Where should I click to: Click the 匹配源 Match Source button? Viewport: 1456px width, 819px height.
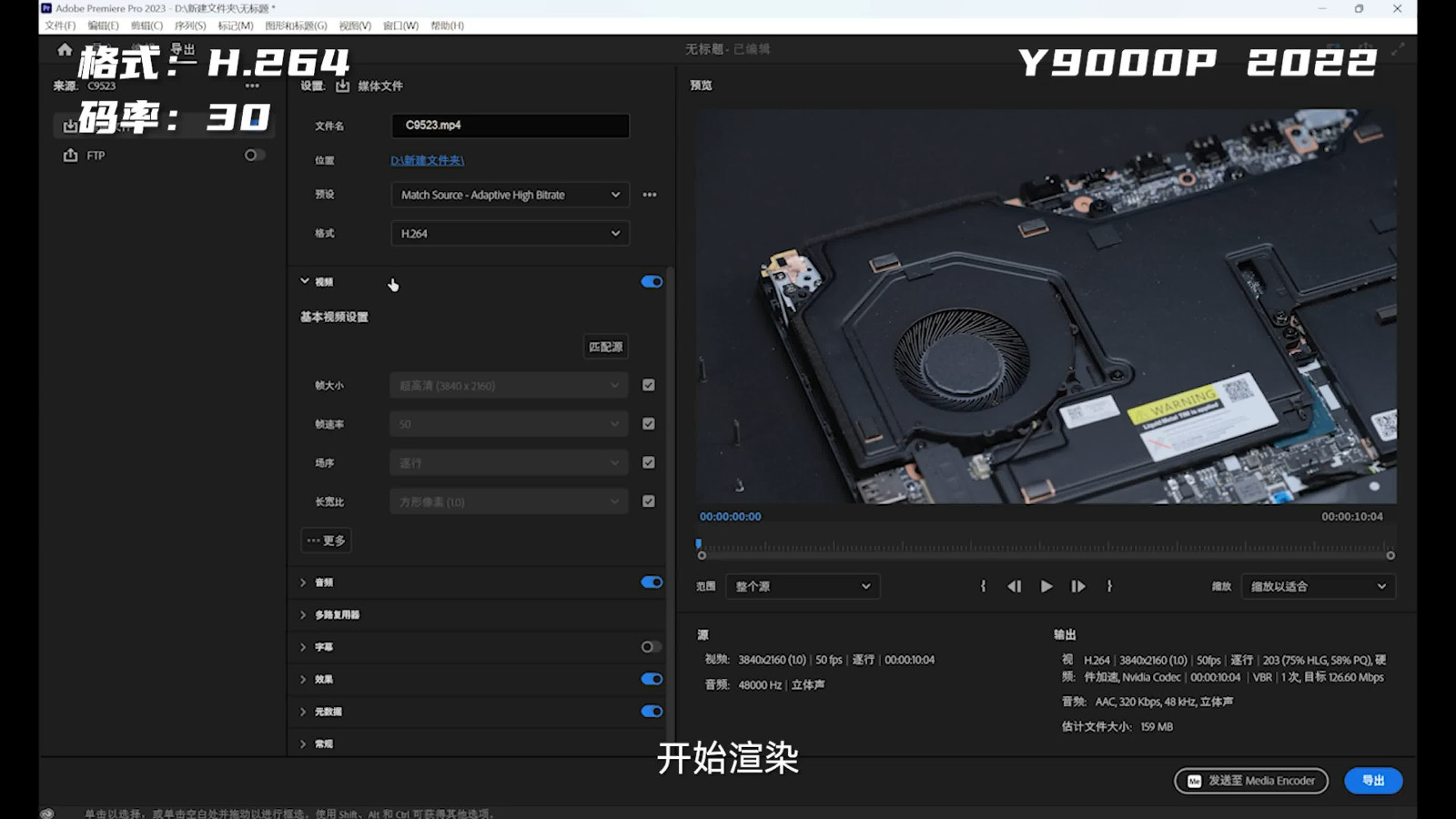606,347
